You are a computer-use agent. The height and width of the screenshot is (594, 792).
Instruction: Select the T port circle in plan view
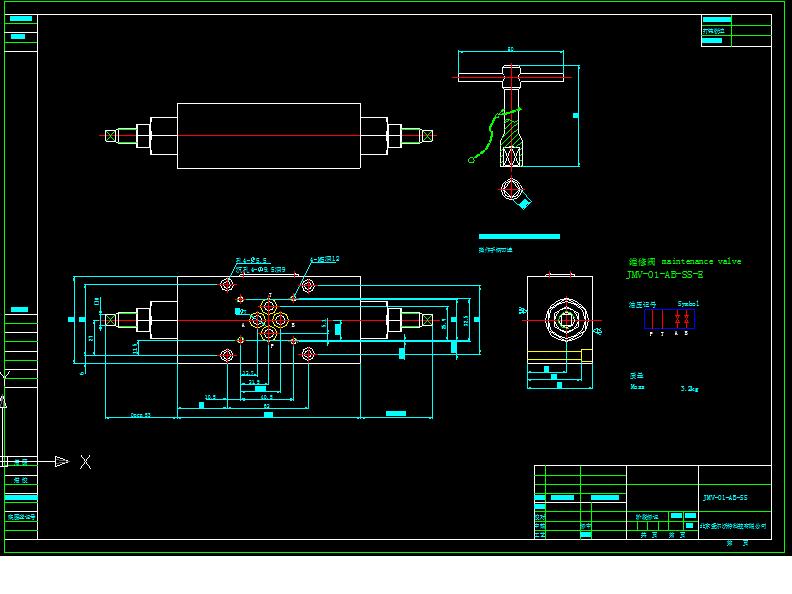[x=269, y=307]
